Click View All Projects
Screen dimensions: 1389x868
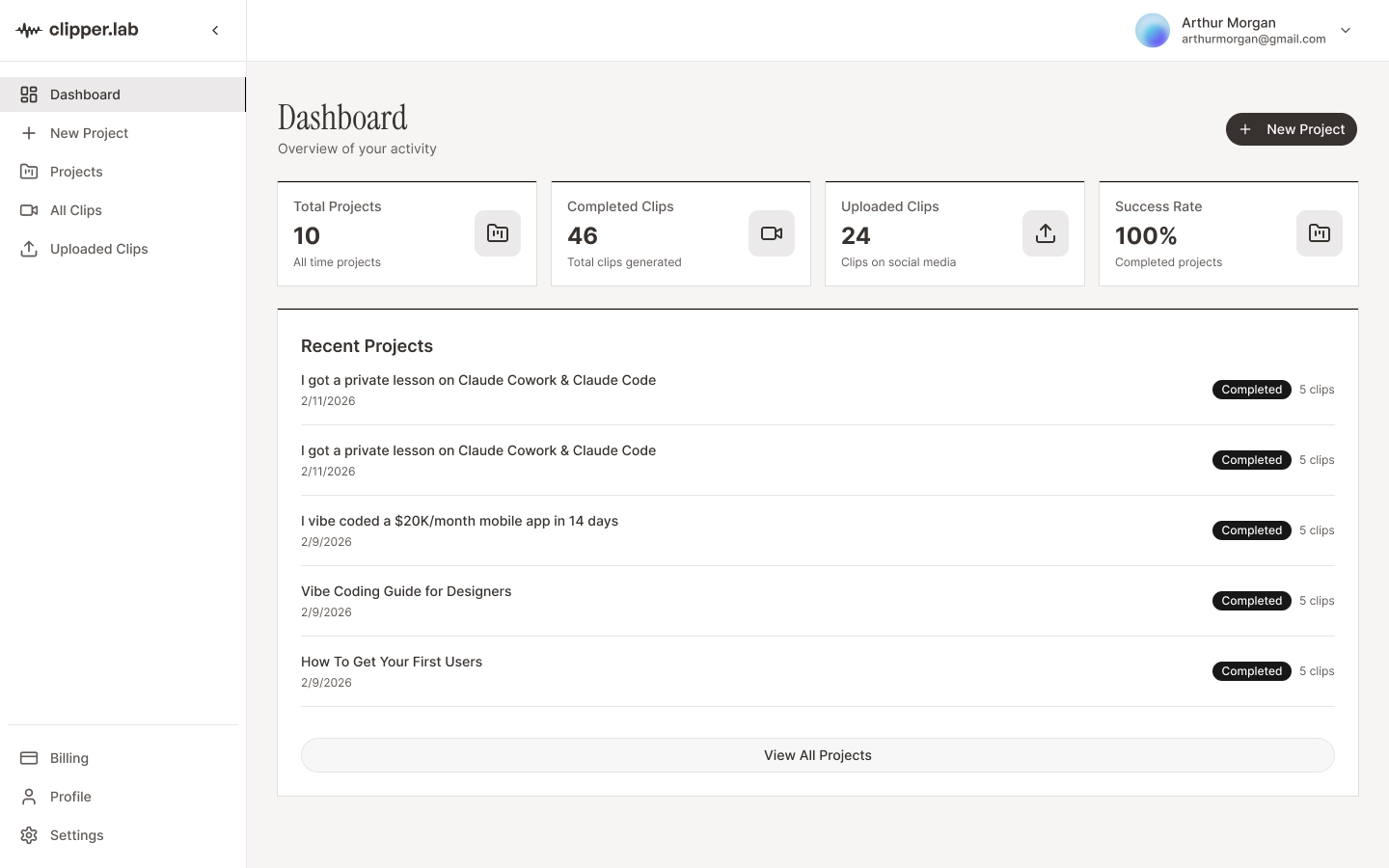point(817,755)
